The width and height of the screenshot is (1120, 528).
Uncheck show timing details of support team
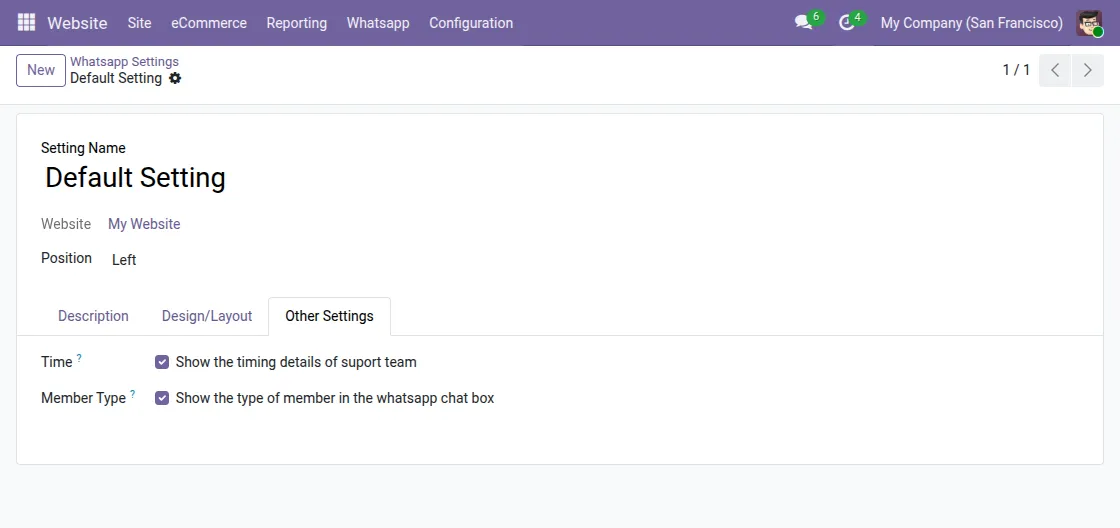(x=162, y=362)
